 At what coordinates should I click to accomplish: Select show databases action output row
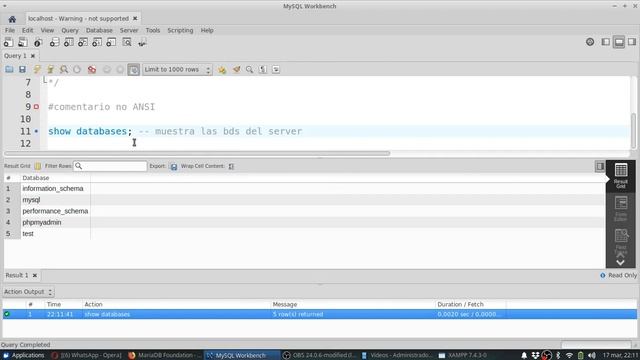point(320,314)
